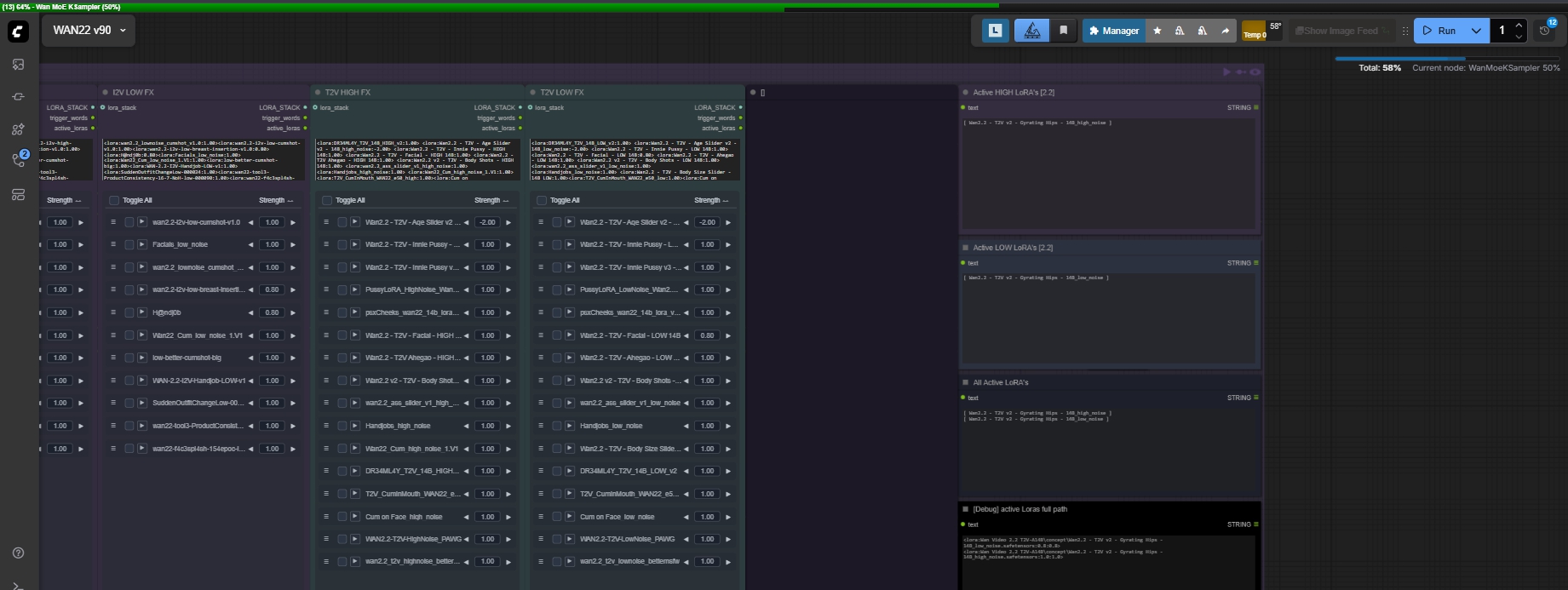
Task: Enable the SuddenOutfitChangeLow LoRA checkbox
Action: (129, 403)
